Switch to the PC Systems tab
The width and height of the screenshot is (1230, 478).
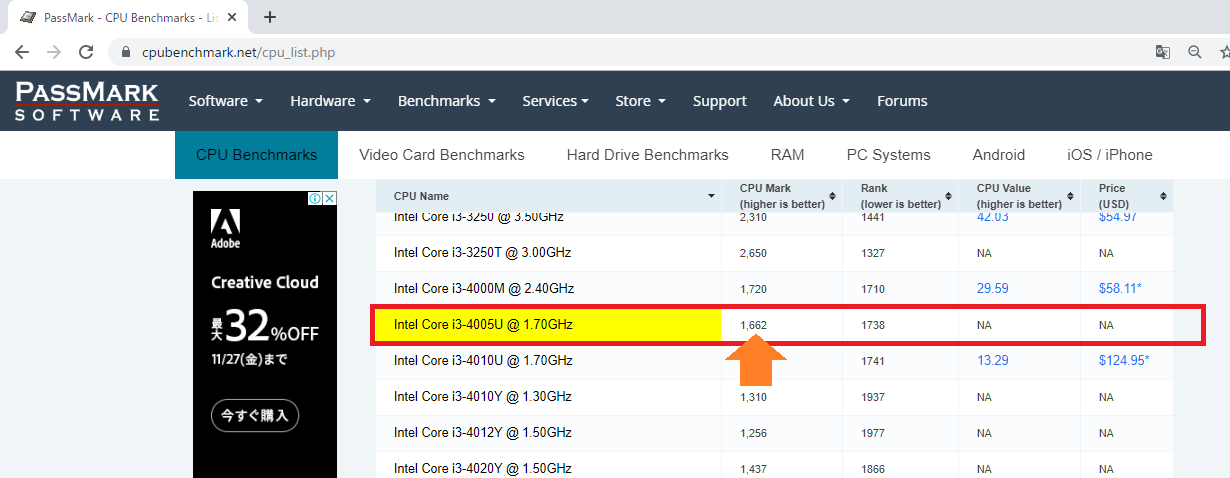[888, 155]
